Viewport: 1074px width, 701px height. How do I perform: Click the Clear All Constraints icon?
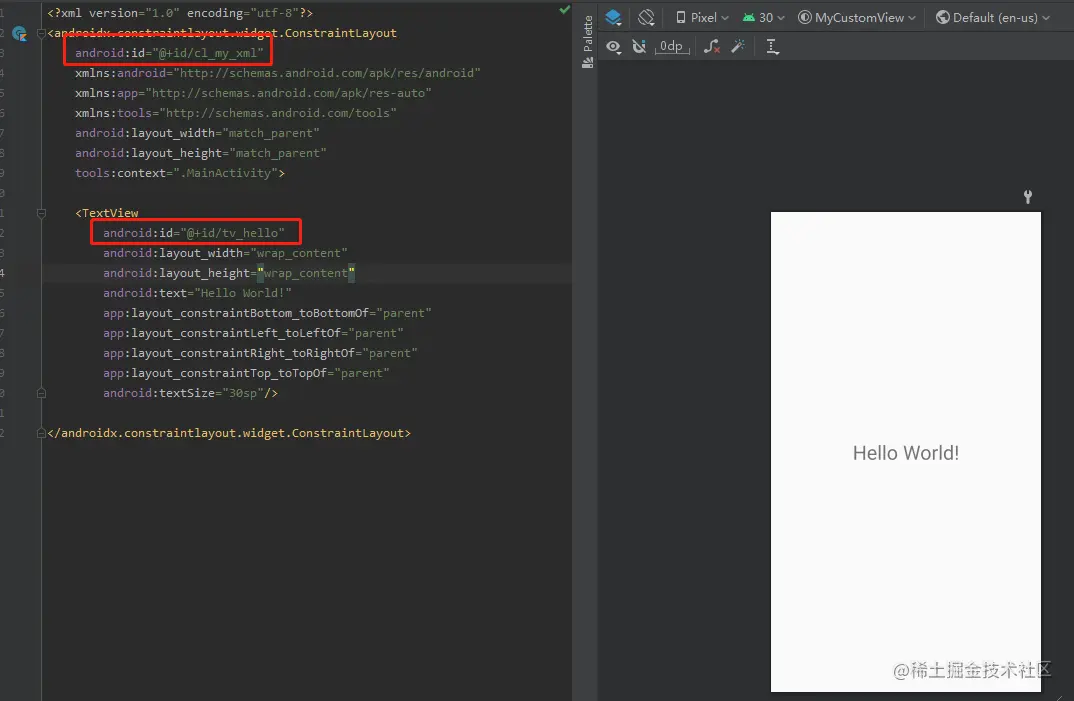712,47
